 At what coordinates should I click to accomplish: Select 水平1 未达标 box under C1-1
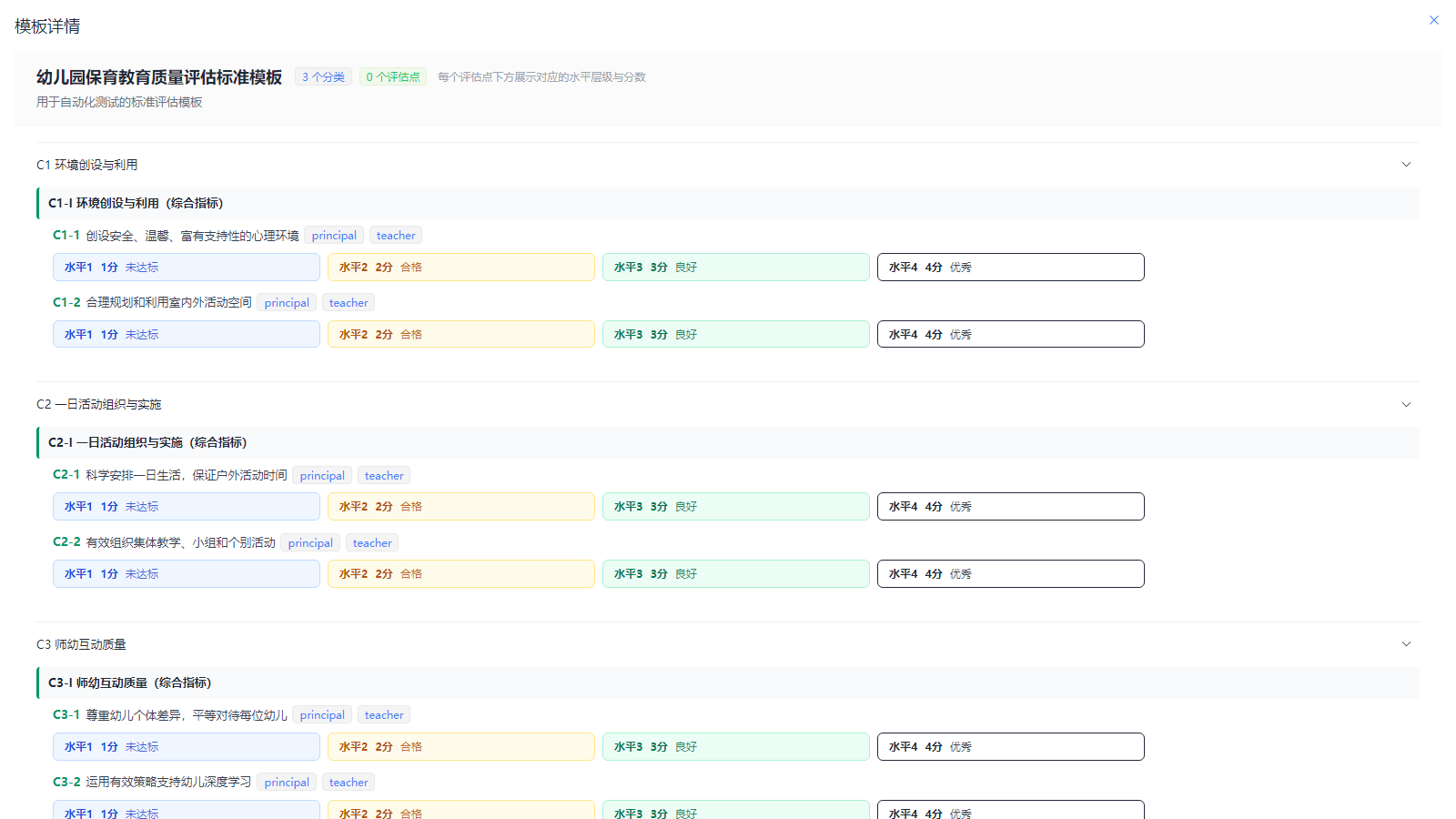coord(187,268)
